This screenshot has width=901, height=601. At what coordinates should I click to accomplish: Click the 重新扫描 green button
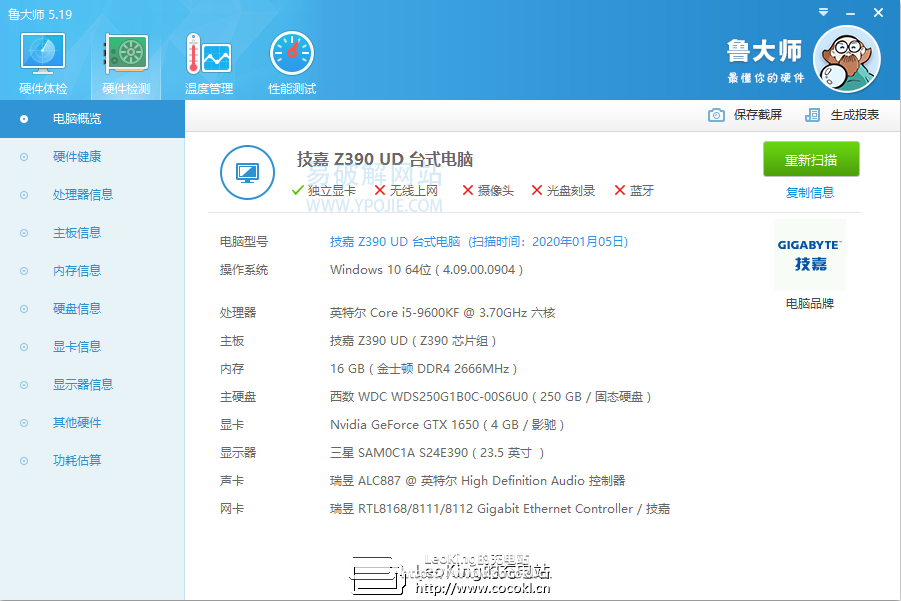point(811,159)
